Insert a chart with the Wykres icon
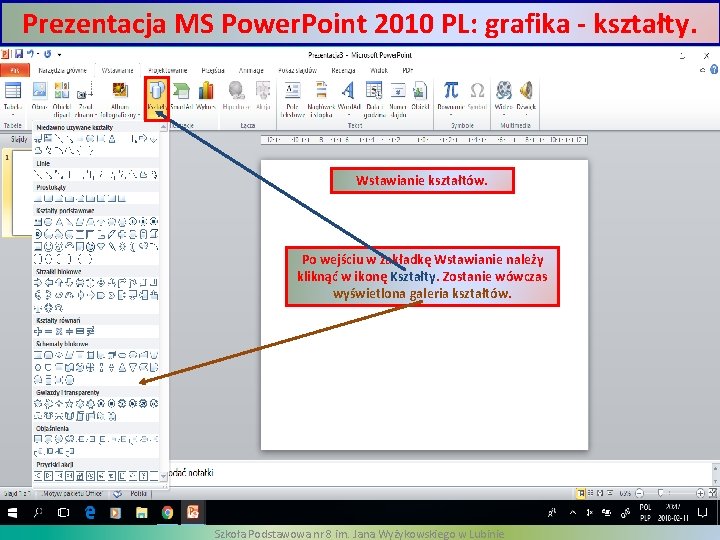720x540 pixels. coord(205,90)
